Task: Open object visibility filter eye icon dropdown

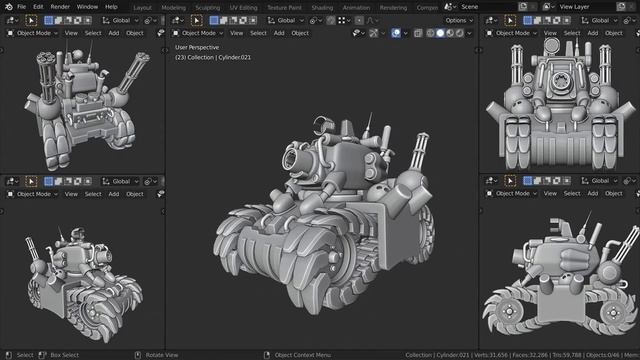Action: (358, 33)
